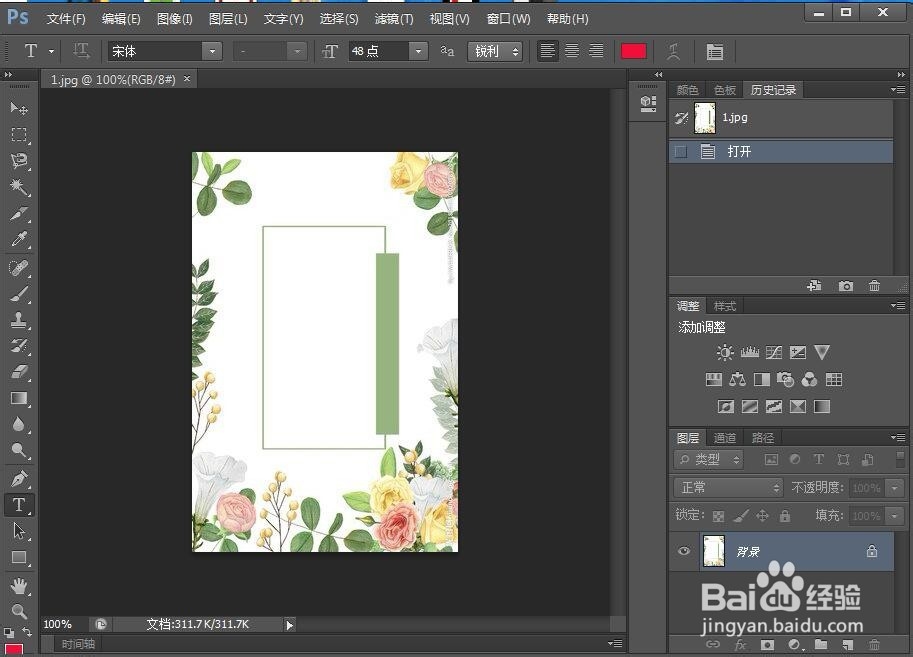Viewport: 913px width, 657px height.
Task: Left align text
Action: (547, 51)
